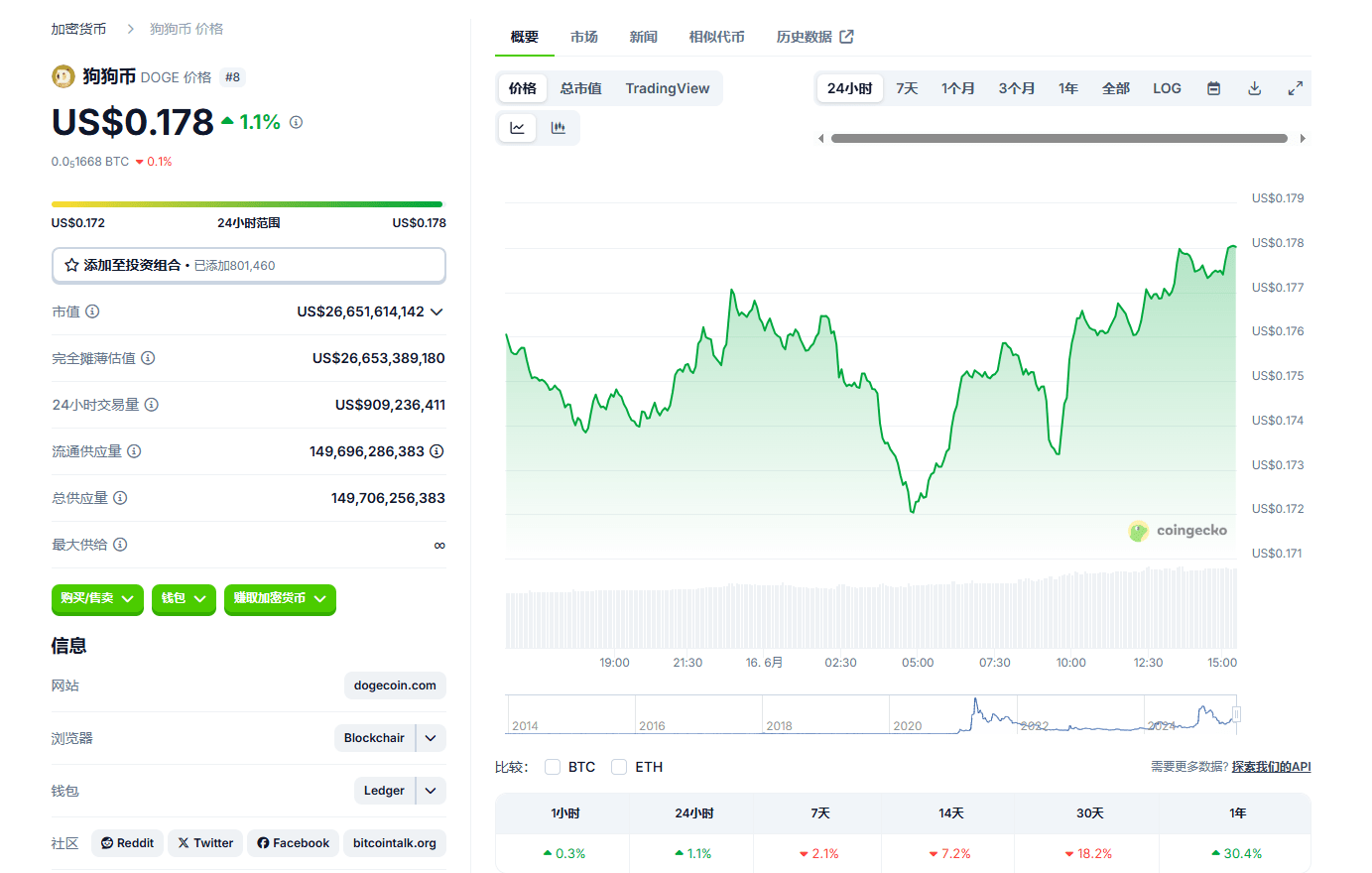Select 3个月 time range
The width and height of the screenshot is (1372, 873).
(x=1016, y=88)
